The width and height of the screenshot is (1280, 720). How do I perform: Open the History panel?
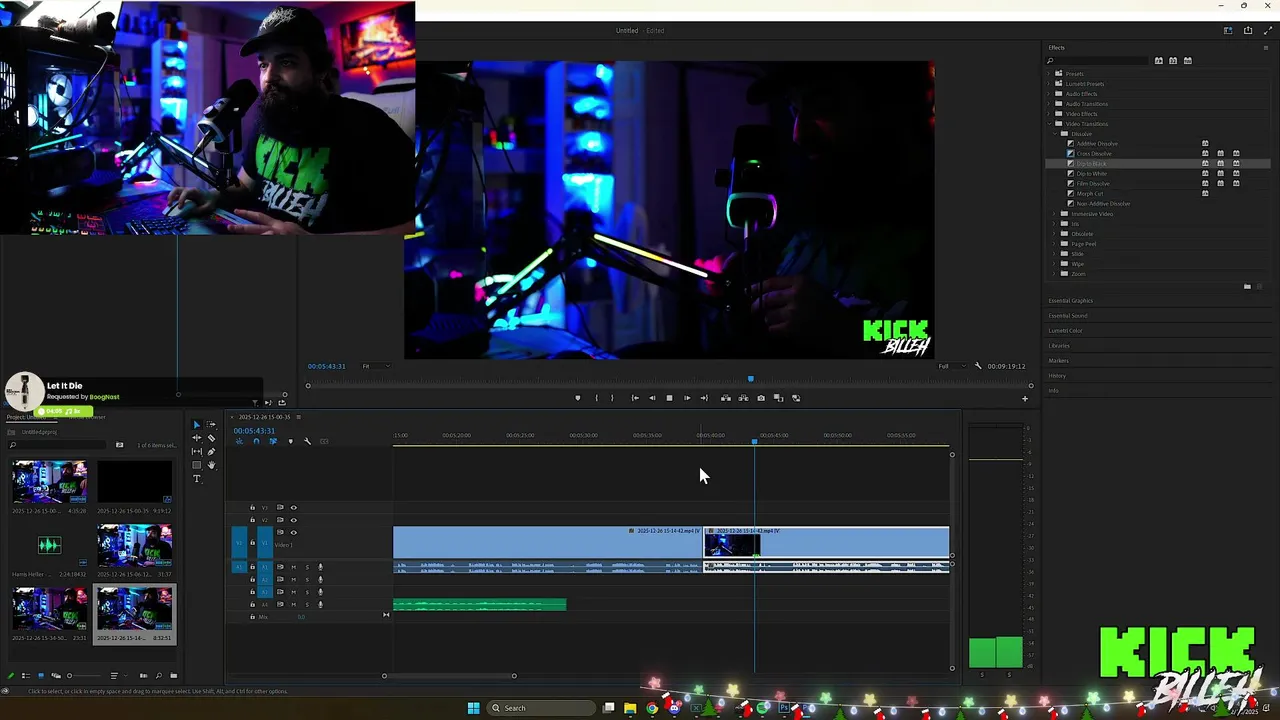pyautogui.click(x=1057, y=376)
